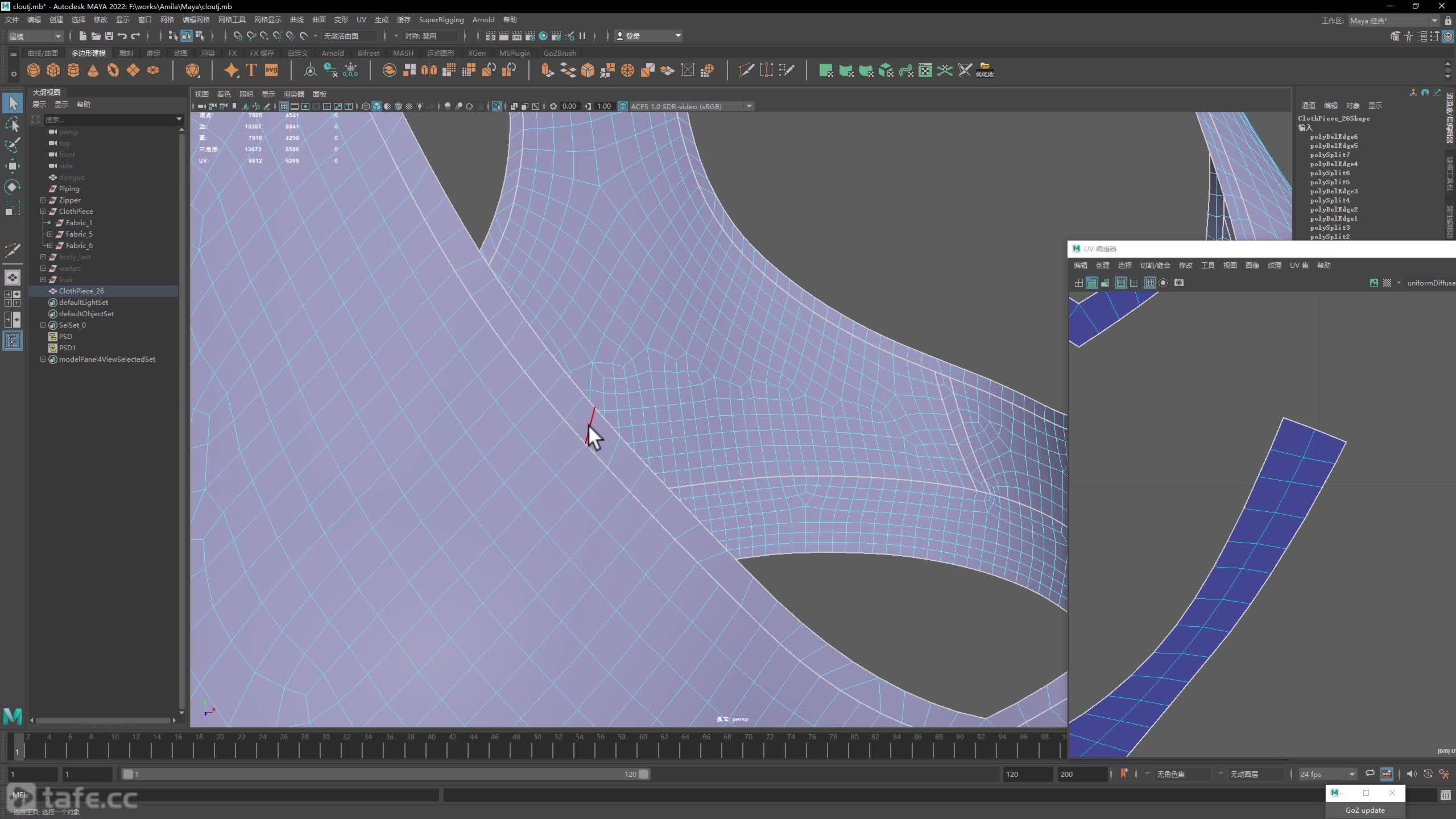Screen dimensions: 1456x819
Task: Select the Move tool in the toolbox
Action: pyautogui.click(x=13, y=166)
